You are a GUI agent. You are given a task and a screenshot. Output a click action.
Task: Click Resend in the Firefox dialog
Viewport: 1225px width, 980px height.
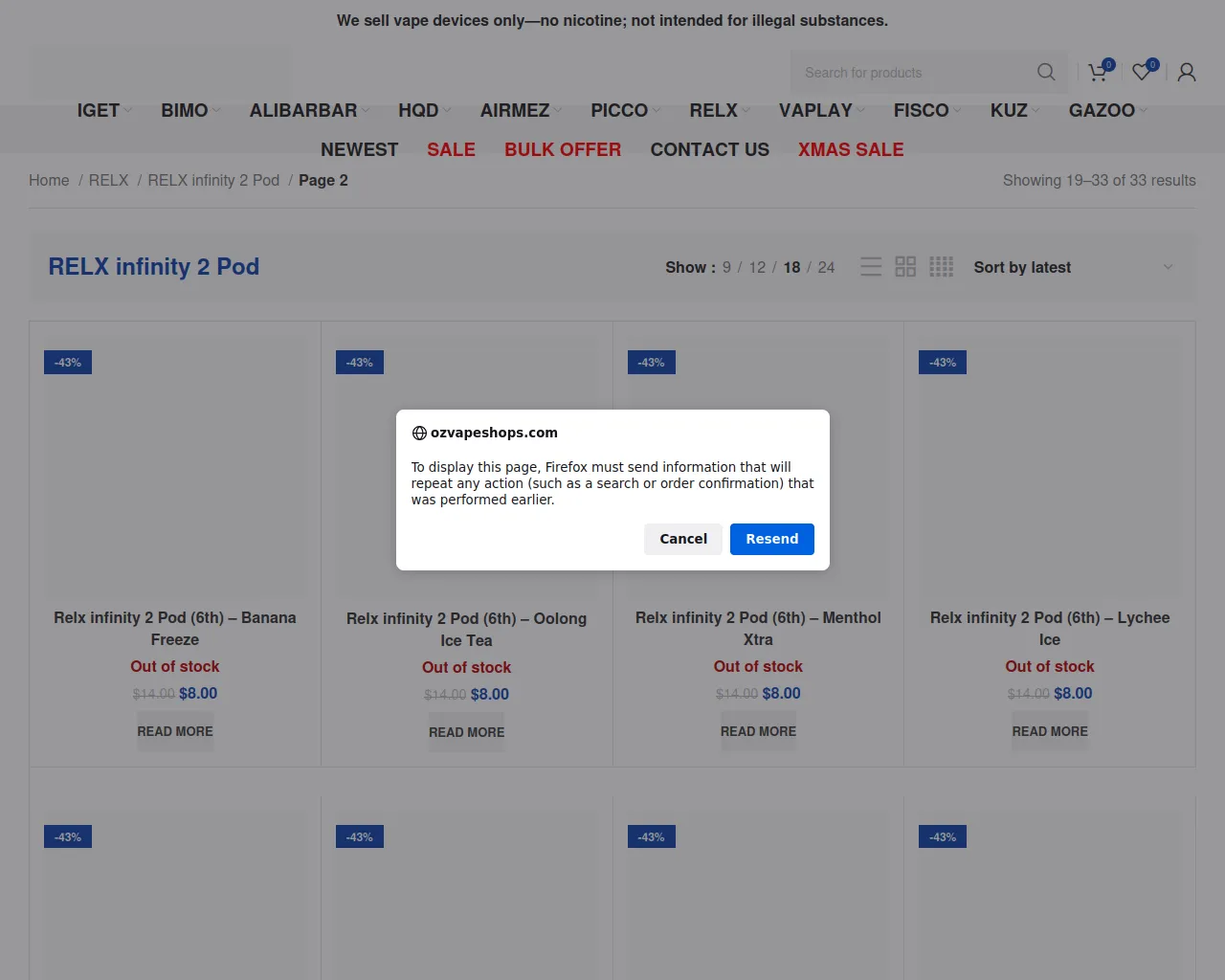772,539
